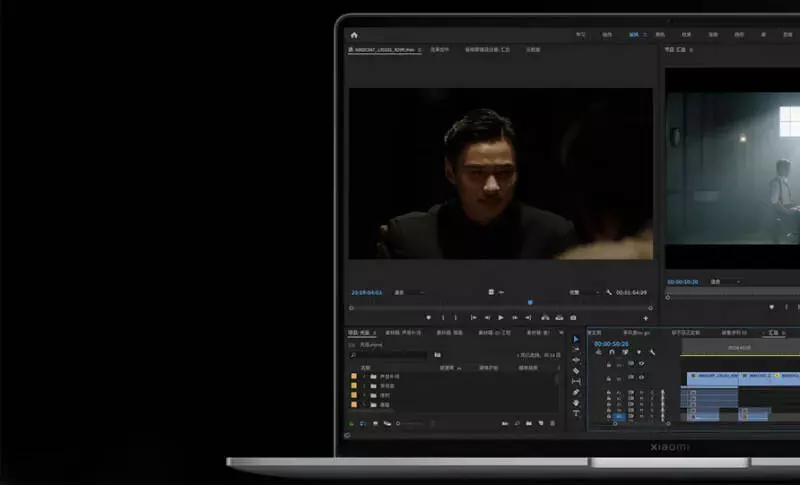This screenshot has width=800, height=485.
Task: Open Timeline display settings wrench
Action: [x=652, y=352]
